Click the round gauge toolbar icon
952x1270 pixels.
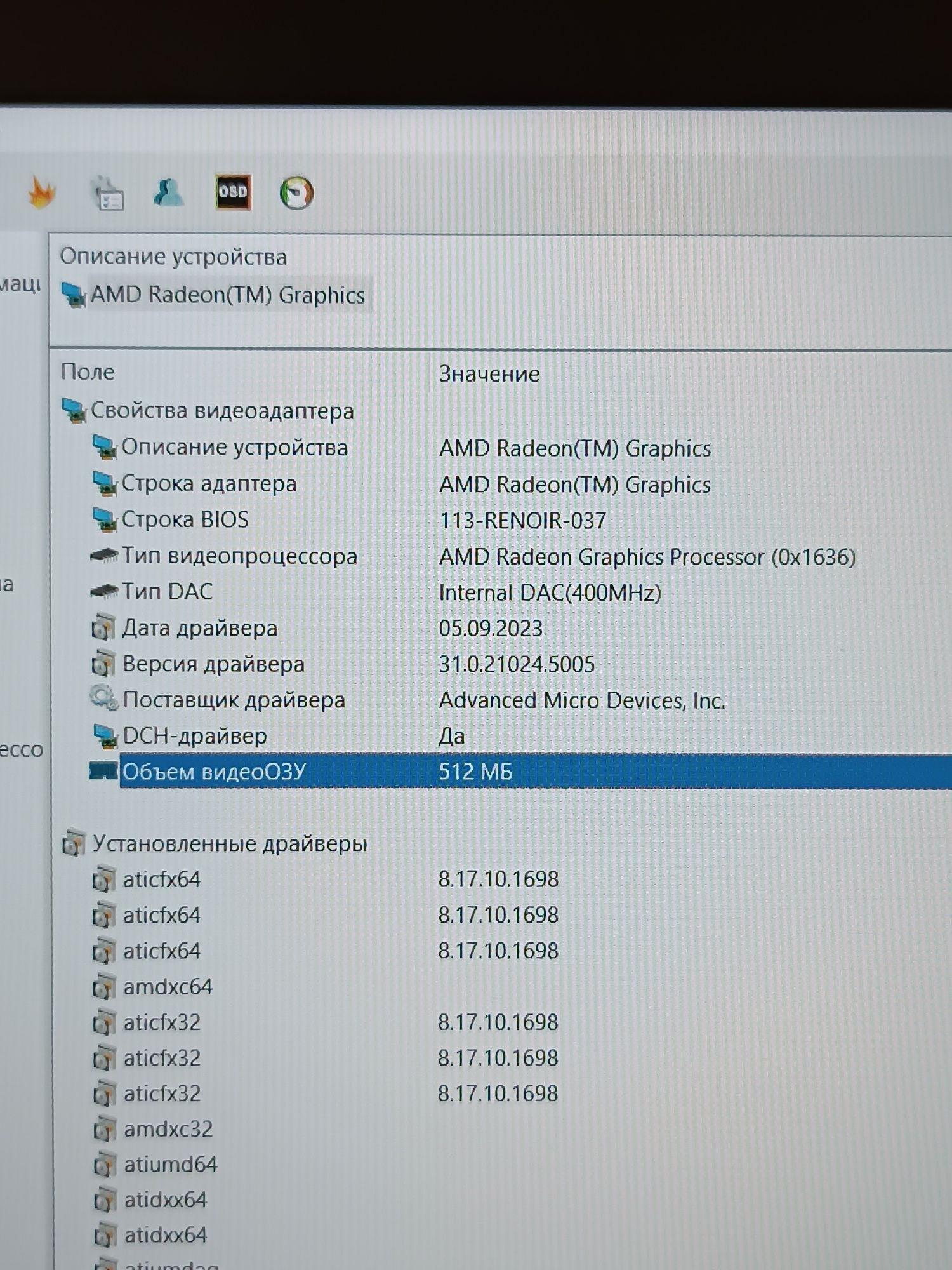pyautogui.click(x=296, y=193)
